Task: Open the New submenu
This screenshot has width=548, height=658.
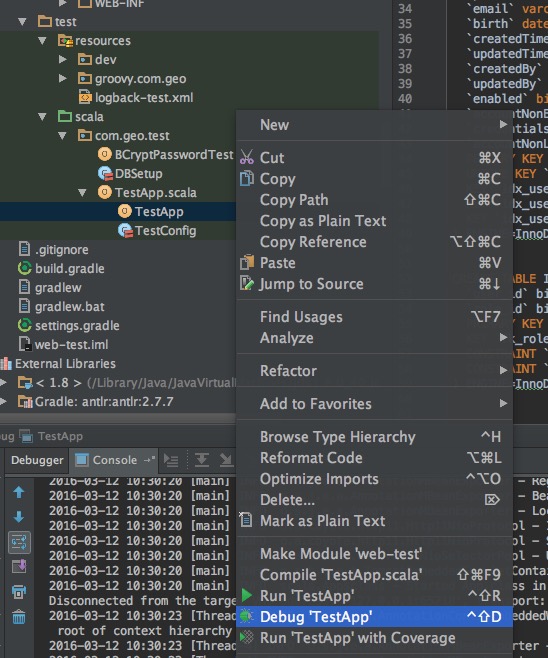Action: [x=374, y=125]
